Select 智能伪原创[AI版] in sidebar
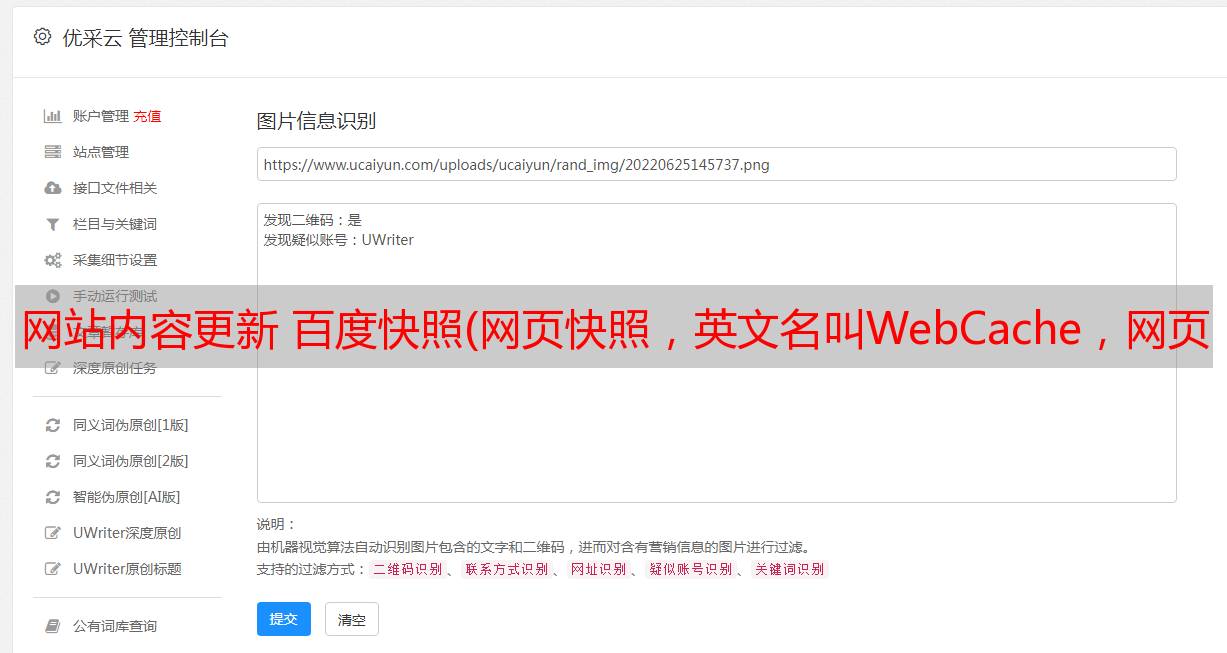Screen dimensions: 1227x653 pyautogui.click(x=127, y=497)
